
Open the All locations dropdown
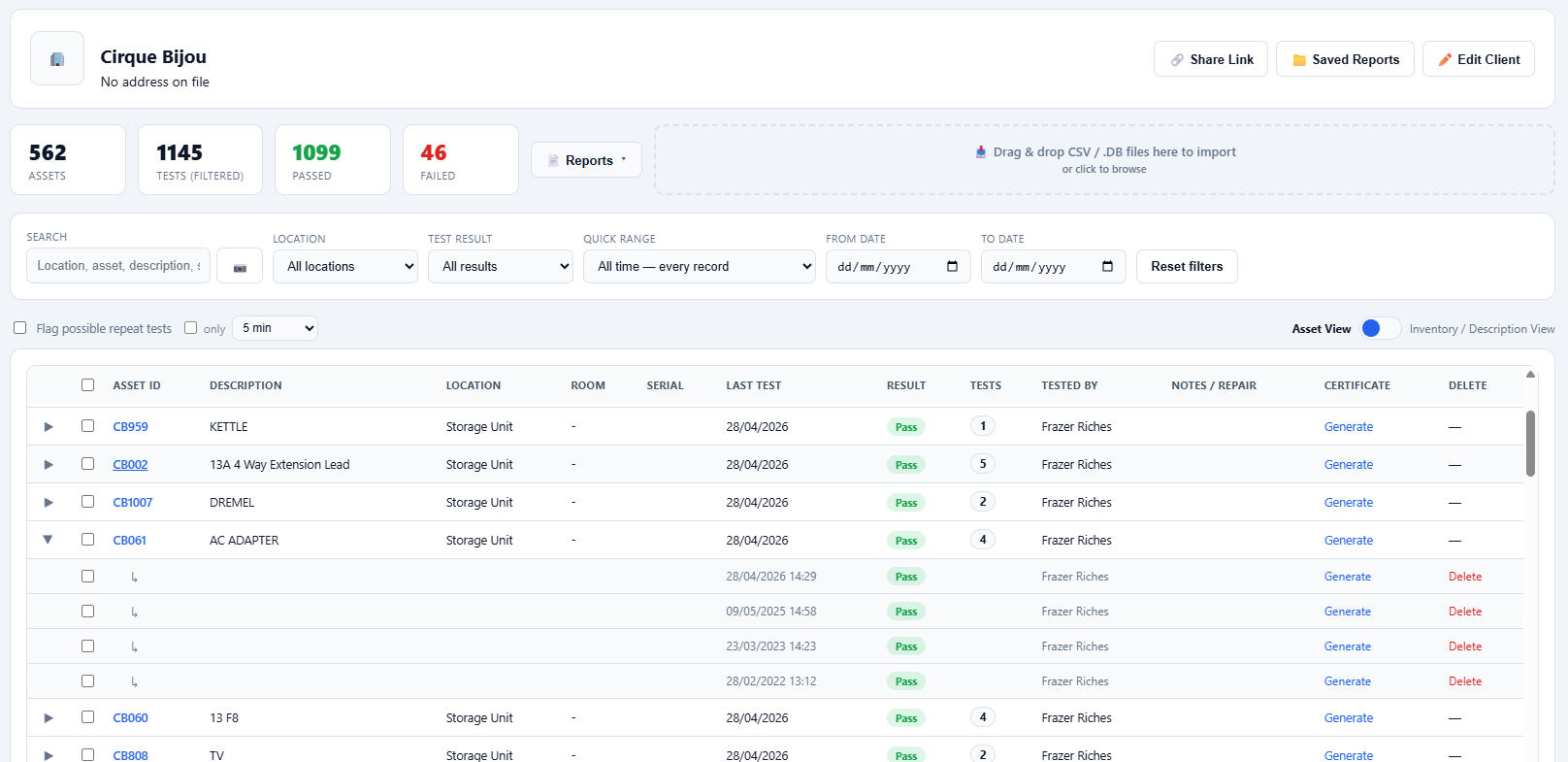coord(345,267)
